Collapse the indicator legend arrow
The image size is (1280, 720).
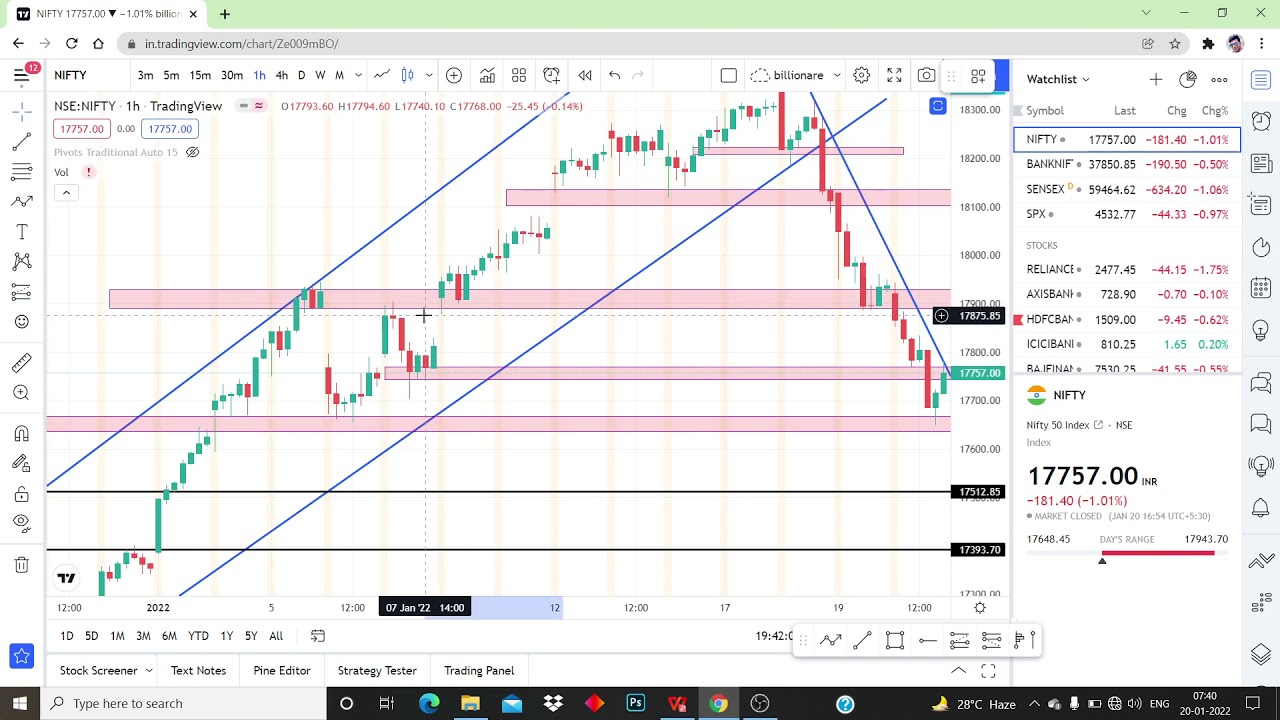point(66,192)
